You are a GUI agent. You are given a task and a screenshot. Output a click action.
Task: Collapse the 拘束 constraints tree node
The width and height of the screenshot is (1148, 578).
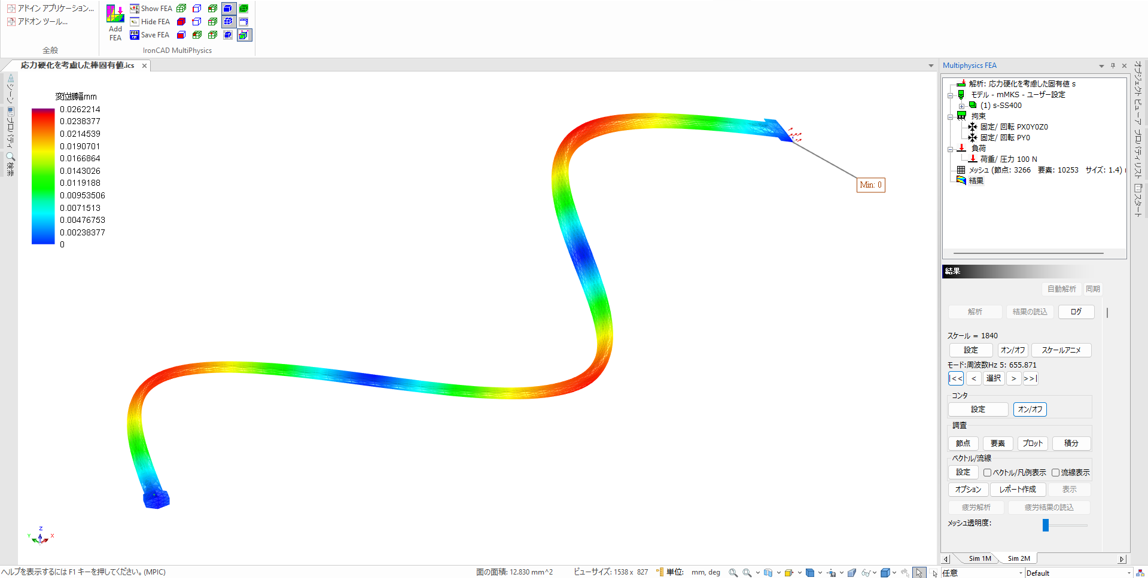950,116
